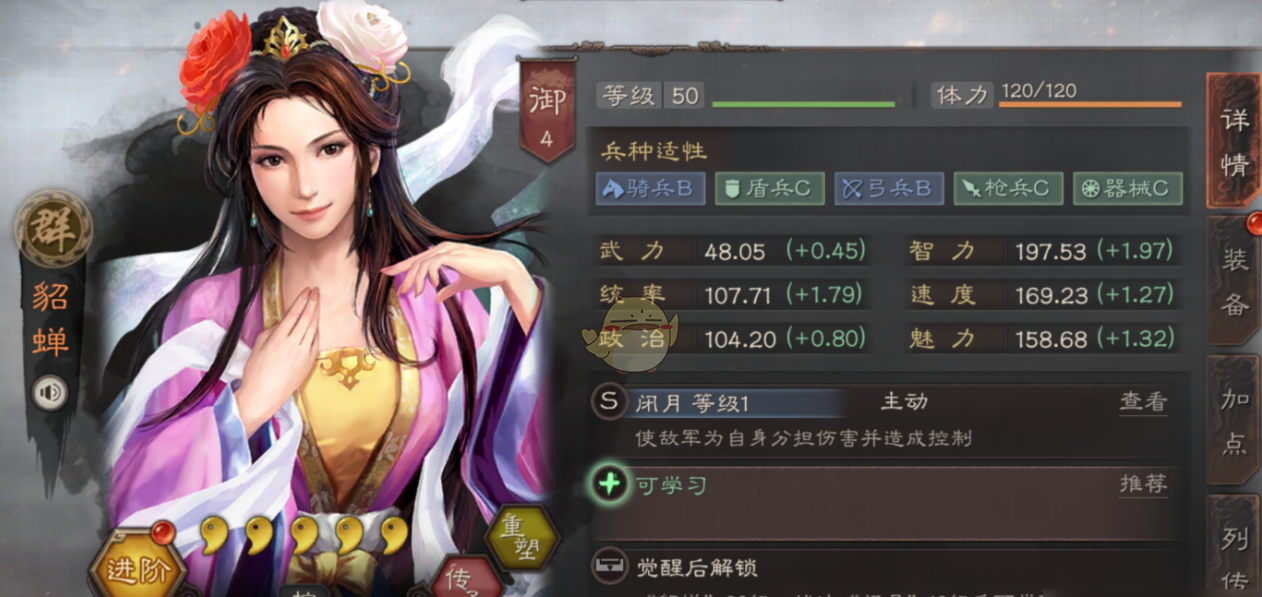Tap the locked awakening skill slot icon
Viewport: 1262px width, 597px height.
[x=609, y=567]
